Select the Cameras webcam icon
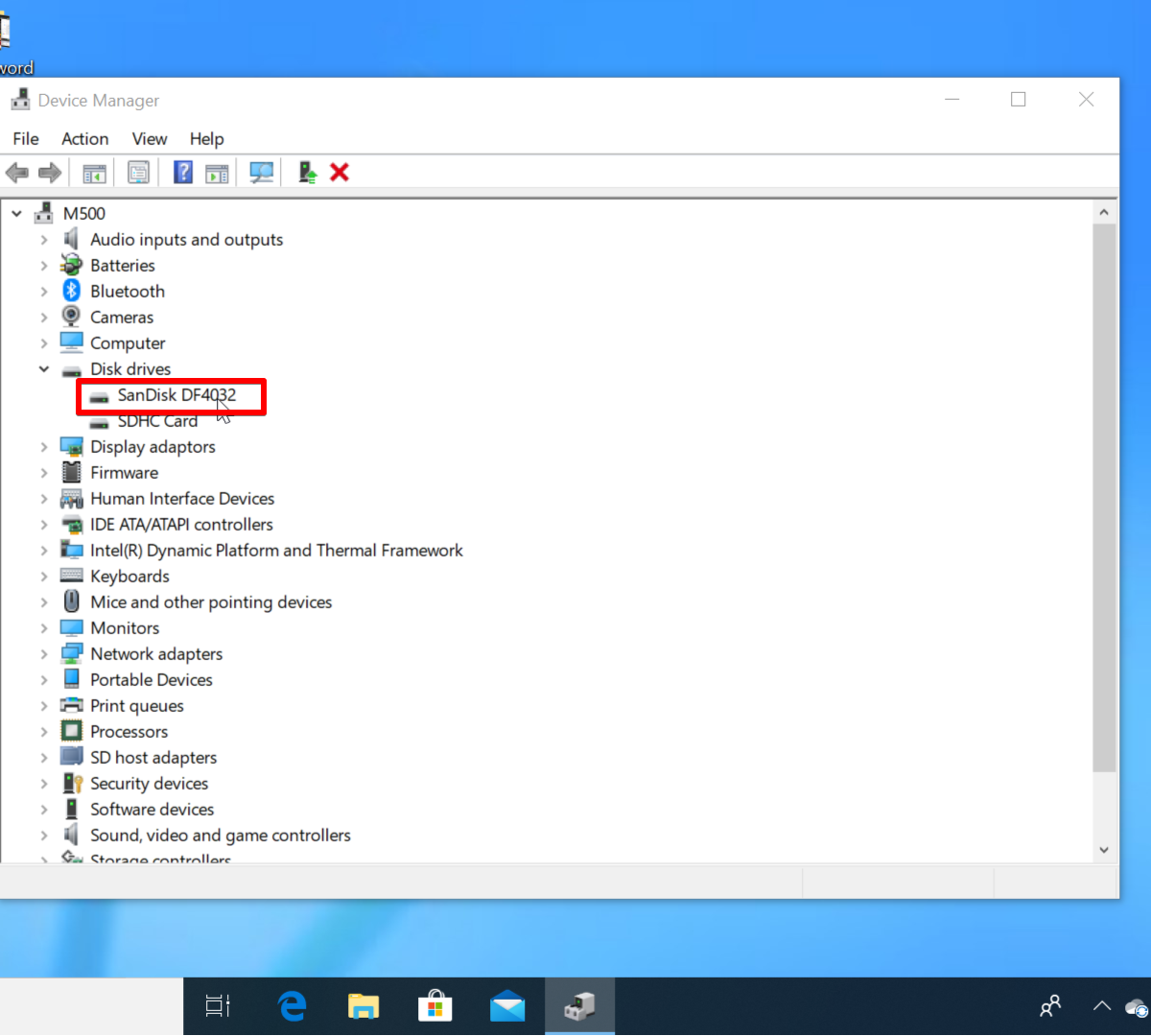Image resolution: width=1151 pixels, height=1036 pixels. pyautogui.click(x=72, y=317)
